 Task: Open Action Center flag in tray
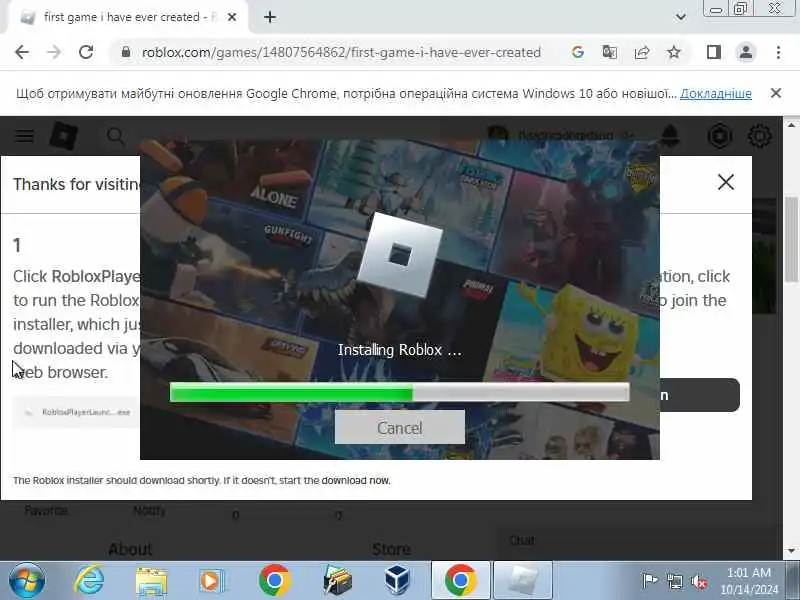[649, 581]
